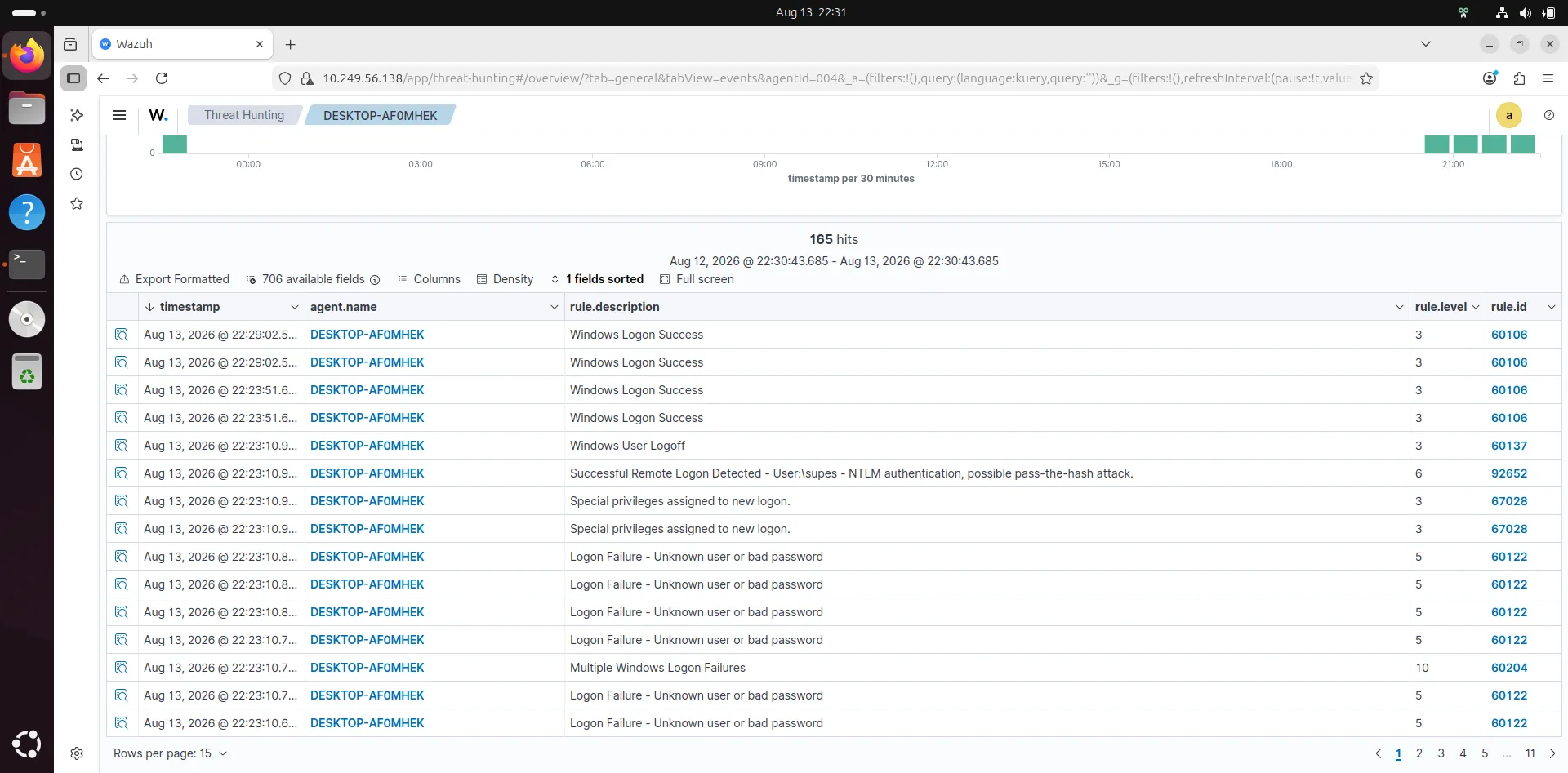Open the rule.id column options chevron

[1552, 307]
